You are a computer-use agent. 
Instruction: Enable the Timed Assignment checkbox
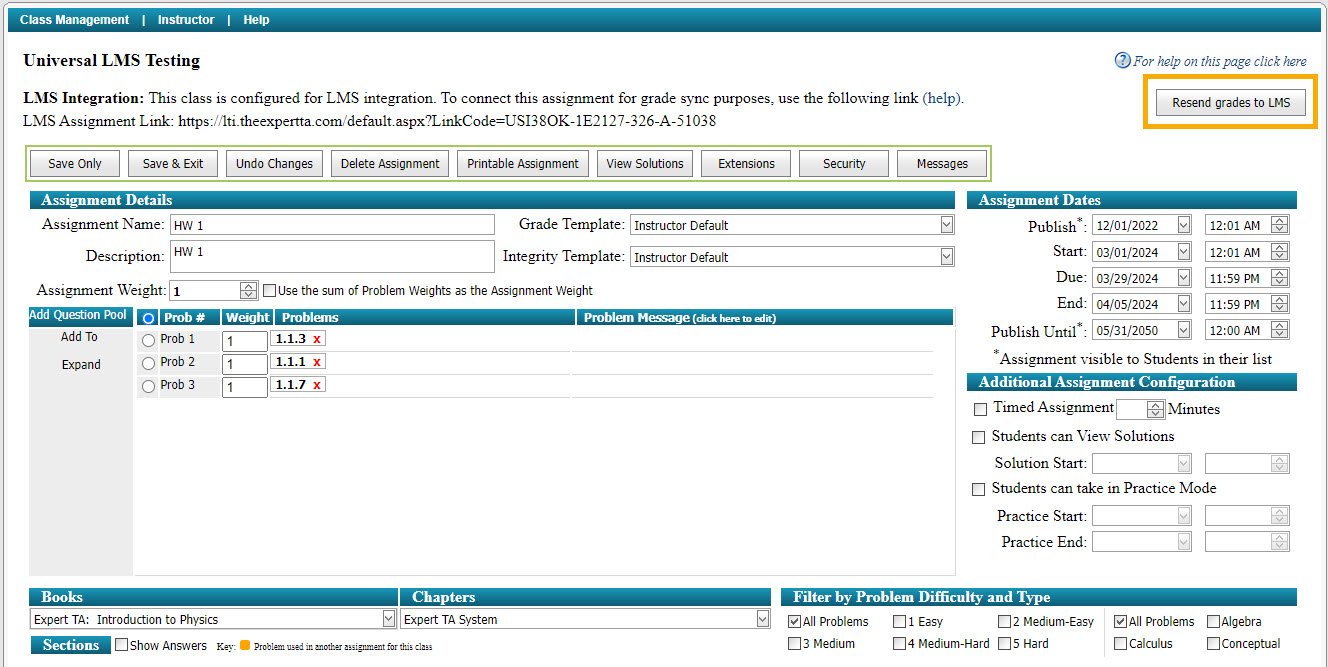(978, 408)
